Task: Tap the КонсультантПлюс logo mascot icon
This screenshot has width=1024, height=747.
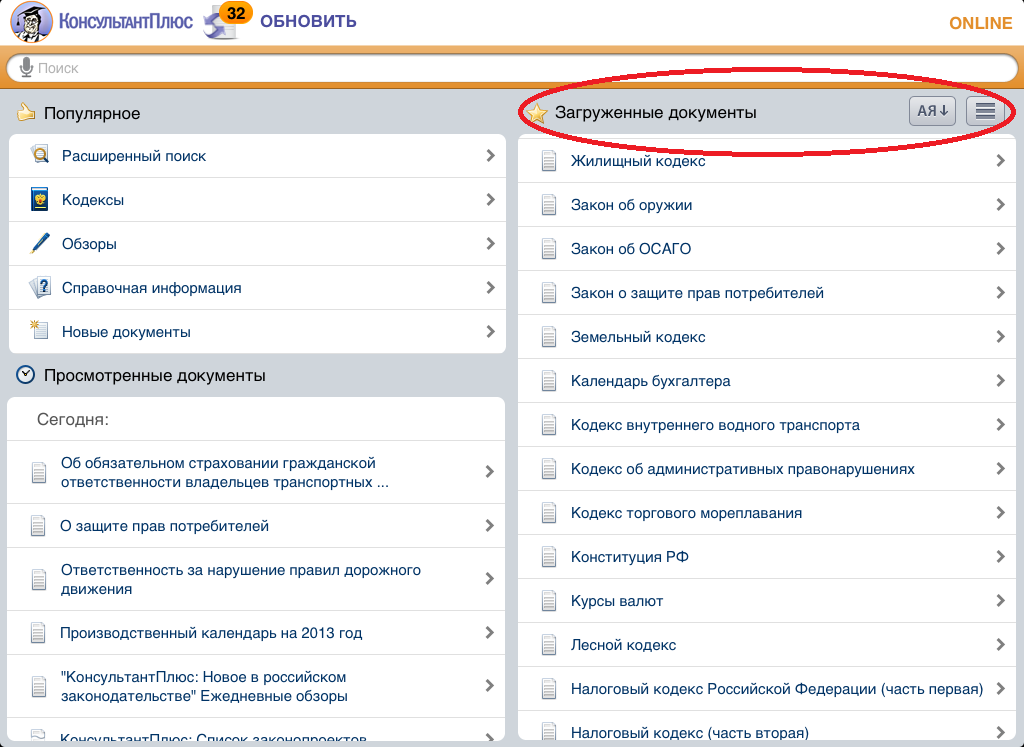Action: pyautogui.click(x=32, y=22)
